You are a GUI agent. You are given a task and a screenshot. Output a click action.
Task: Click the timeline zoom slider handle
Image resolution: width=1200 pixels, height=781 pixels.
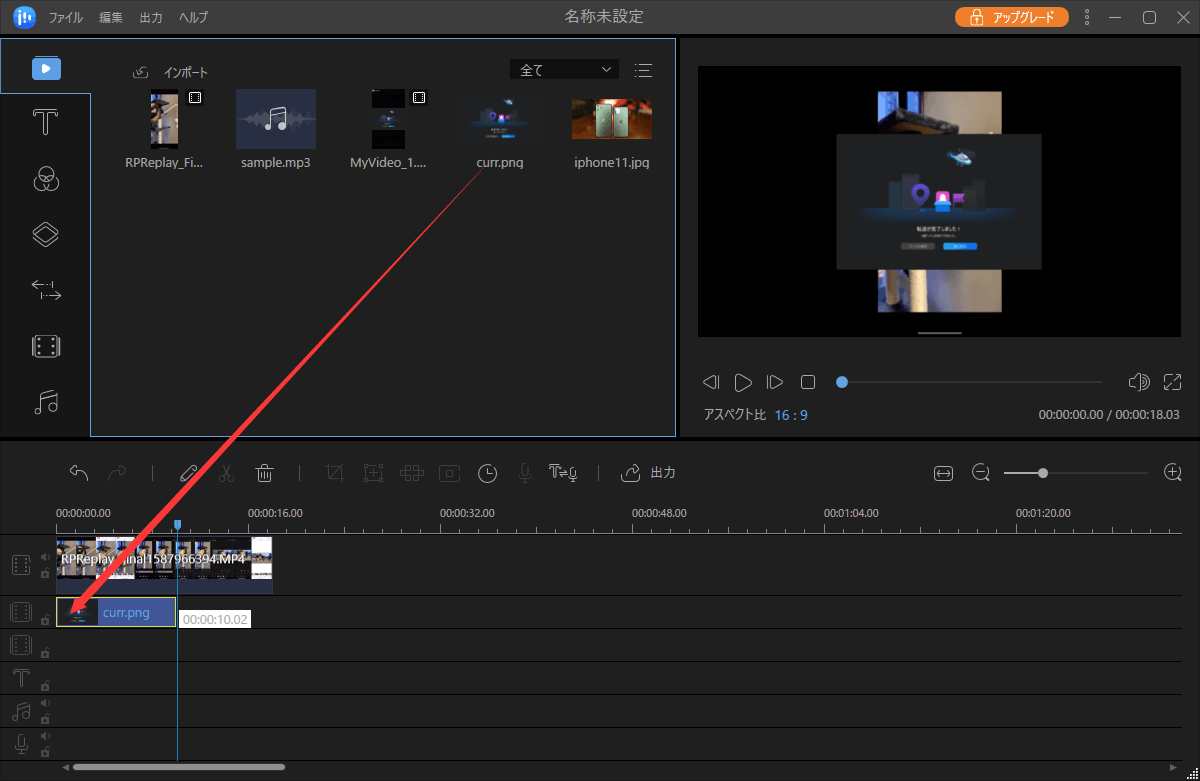pos(1043,473)
